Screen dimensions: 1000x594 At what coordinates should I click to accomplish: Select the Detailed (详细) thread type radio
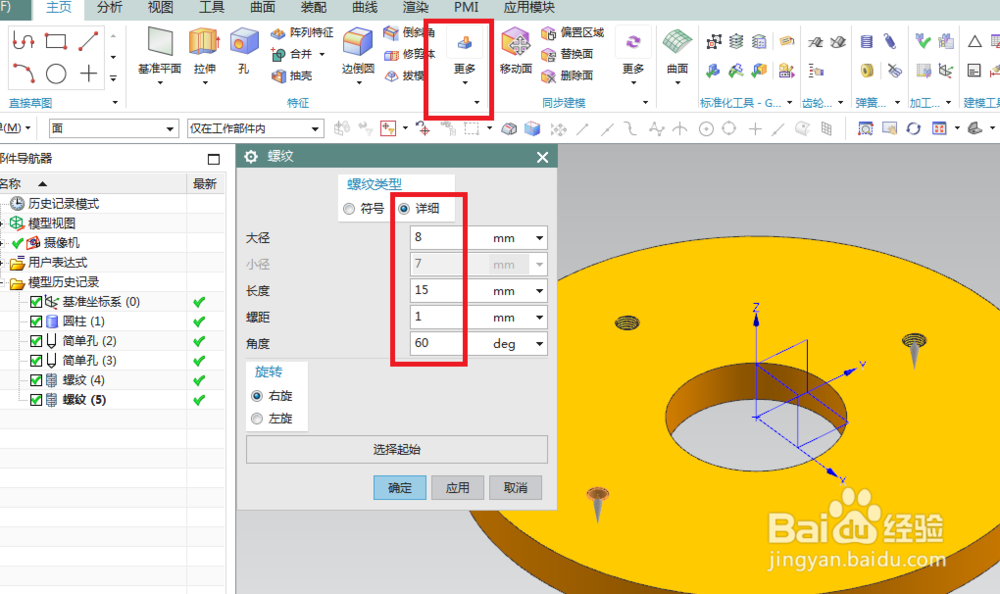coord(404,209)
